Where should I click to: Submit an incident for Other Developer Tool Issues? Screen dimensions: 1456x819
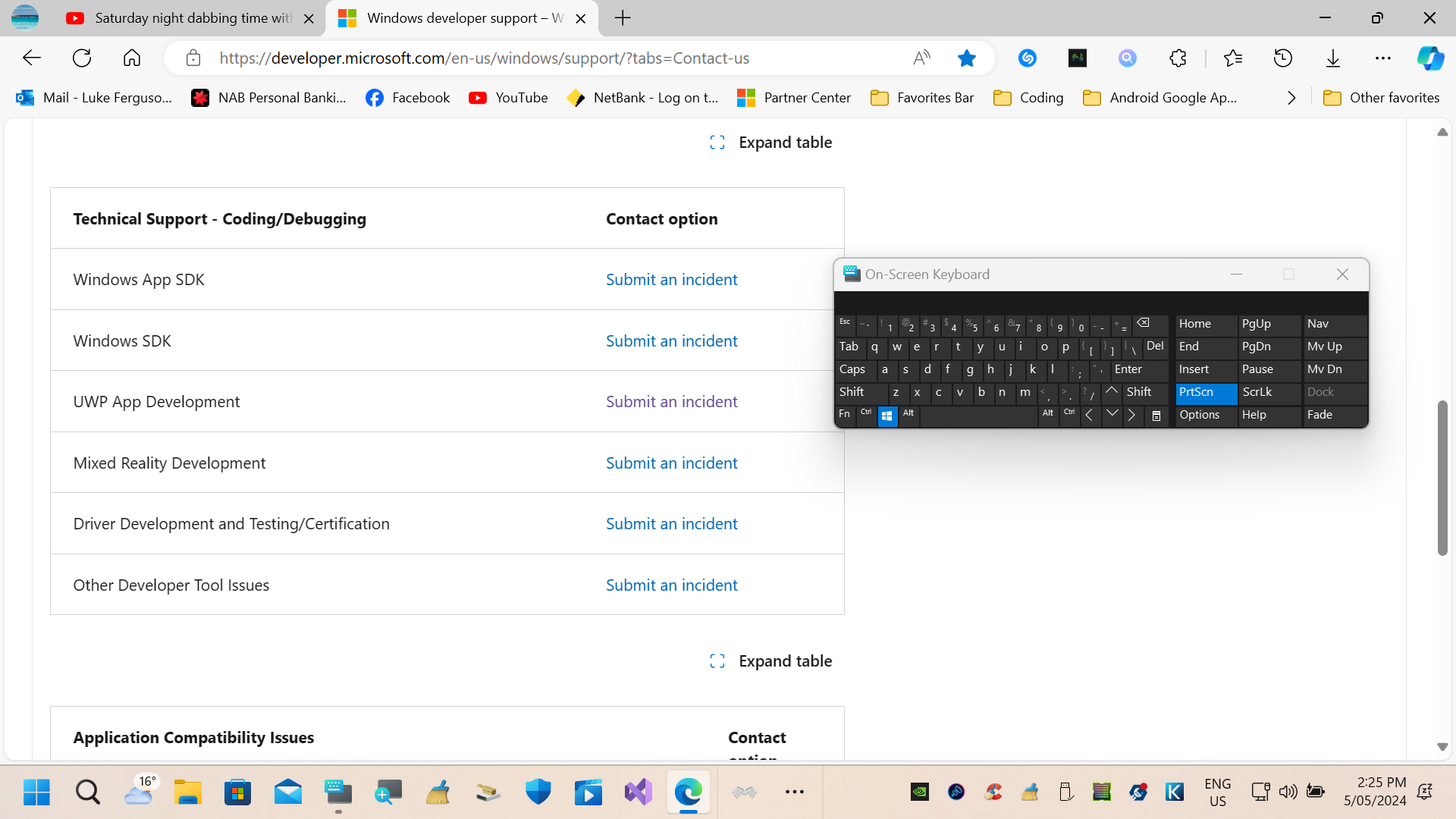tap(671, 585)
